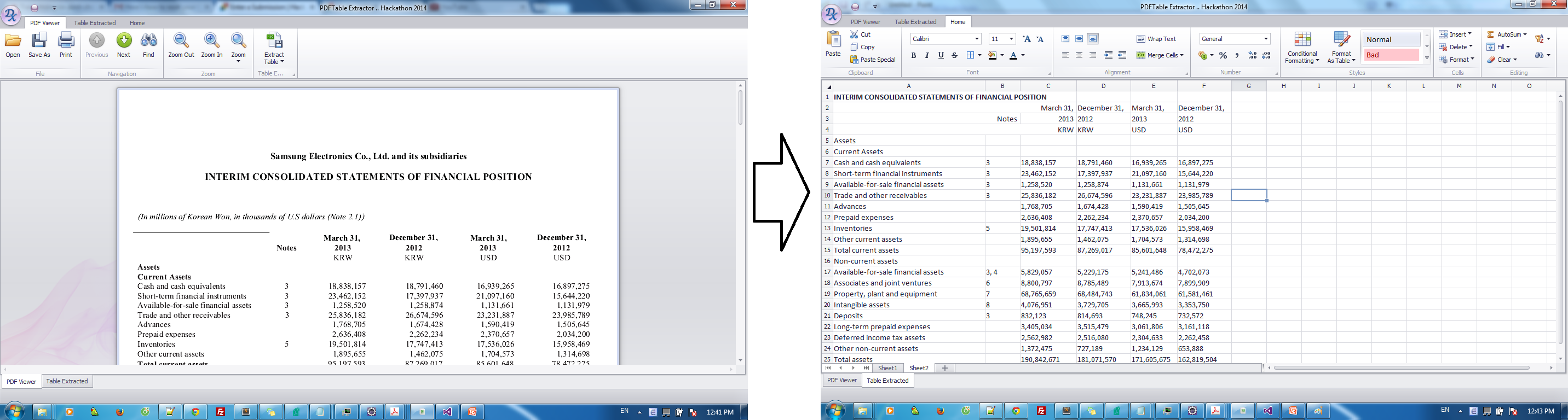Open the Insert cells dropdown
The image size is (1568, 420).
(x=1455, y=34)
